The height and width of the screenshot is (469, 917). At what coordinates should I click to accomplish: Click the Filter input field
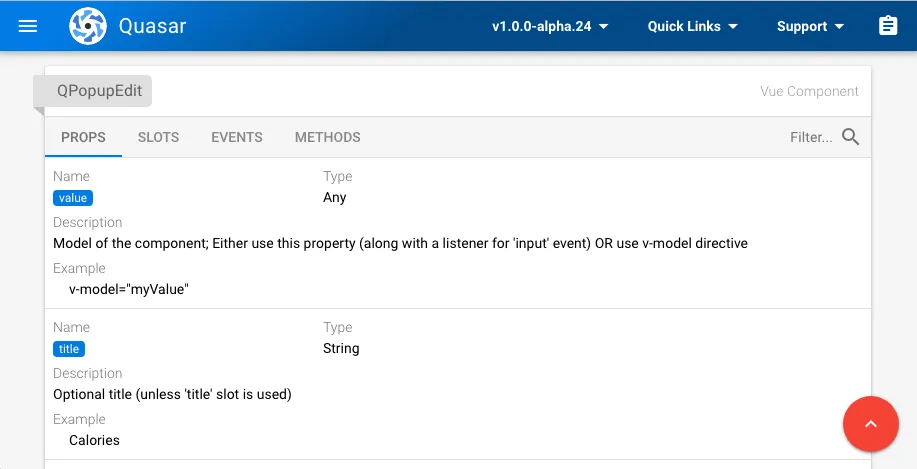point(811,137)
